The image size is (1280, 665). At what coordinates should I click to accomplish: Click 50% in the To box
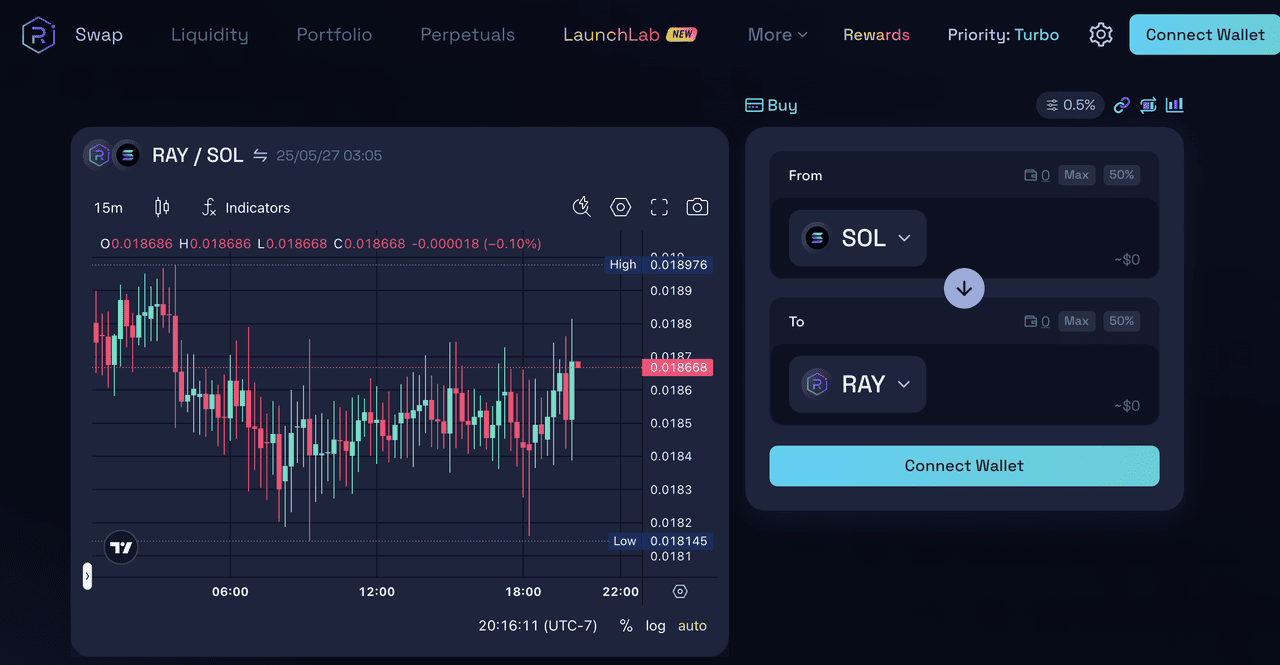tap(1122, 321)
